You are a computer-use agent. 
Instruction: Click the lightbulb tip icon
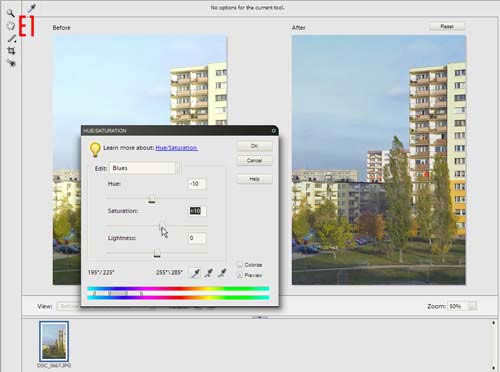coord(95,149)
